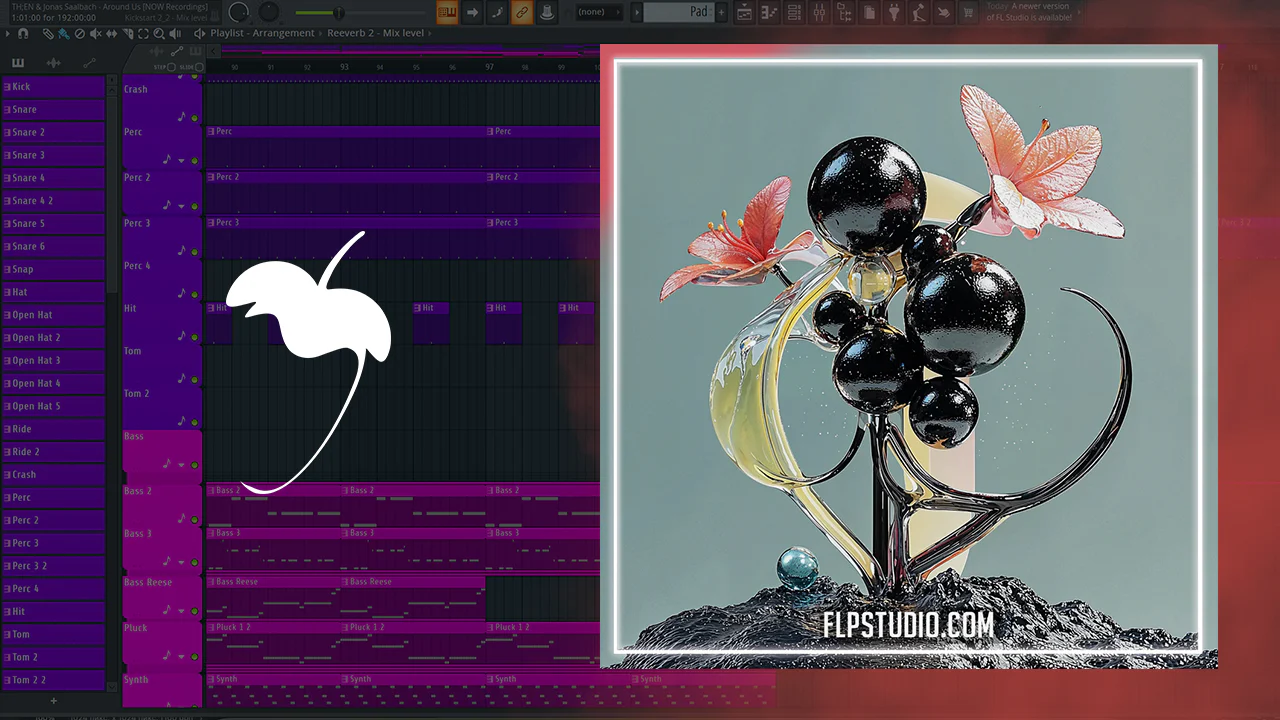The image size is (1280, 720).
Task: Click Playlist - Arrangement breadcrumb
Action: (262, 33)
